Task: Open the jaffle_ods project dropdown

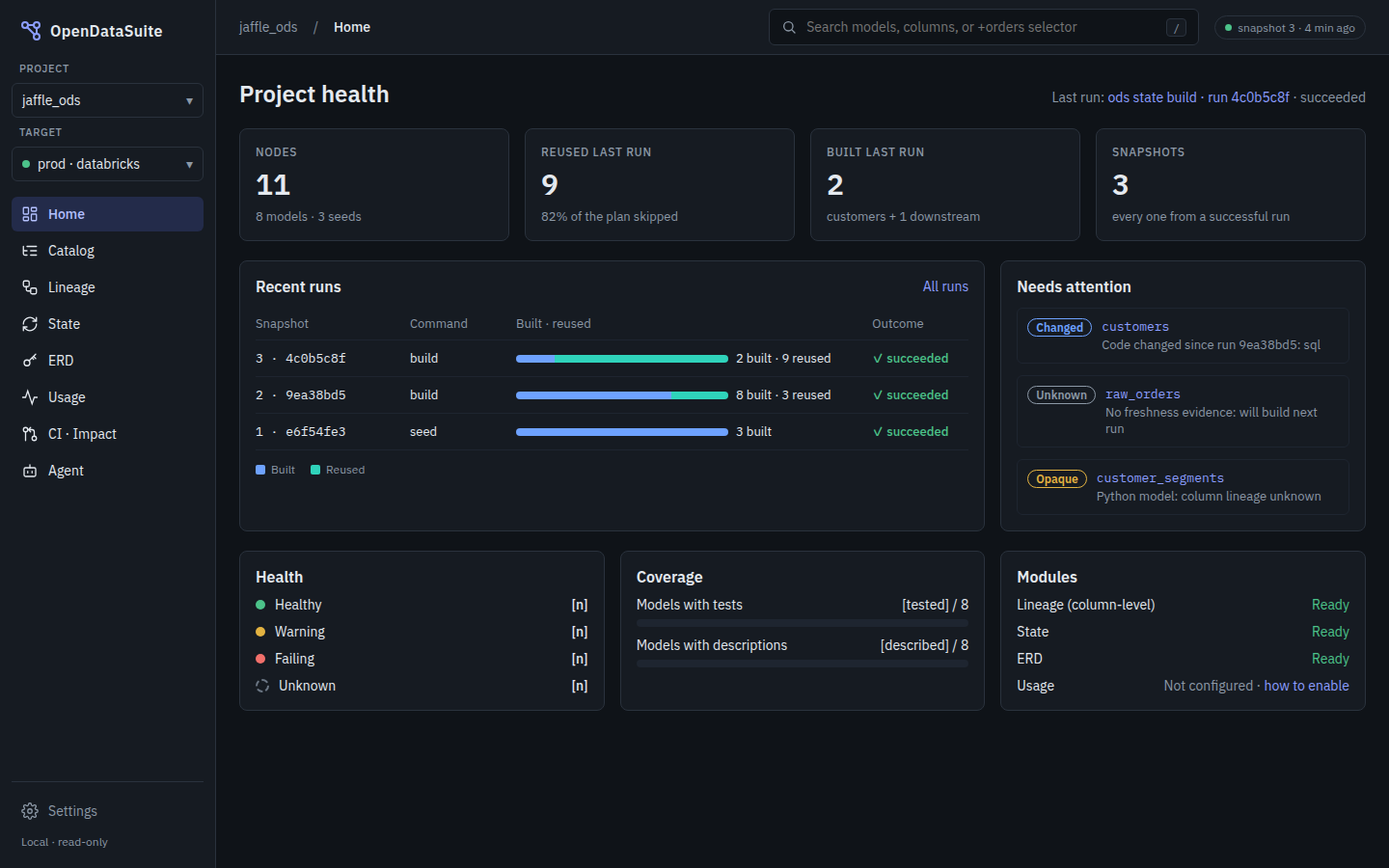Action: [107, 100]
